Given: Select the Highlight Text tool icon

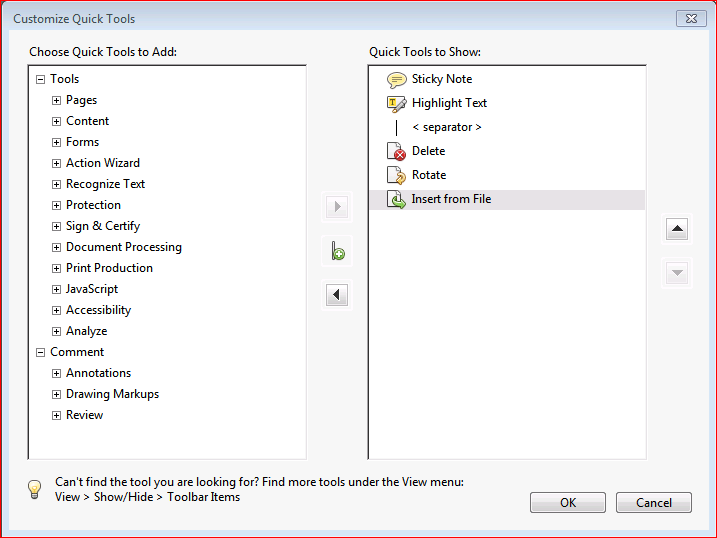Looking at the screenshot, I should pos(397,103).
